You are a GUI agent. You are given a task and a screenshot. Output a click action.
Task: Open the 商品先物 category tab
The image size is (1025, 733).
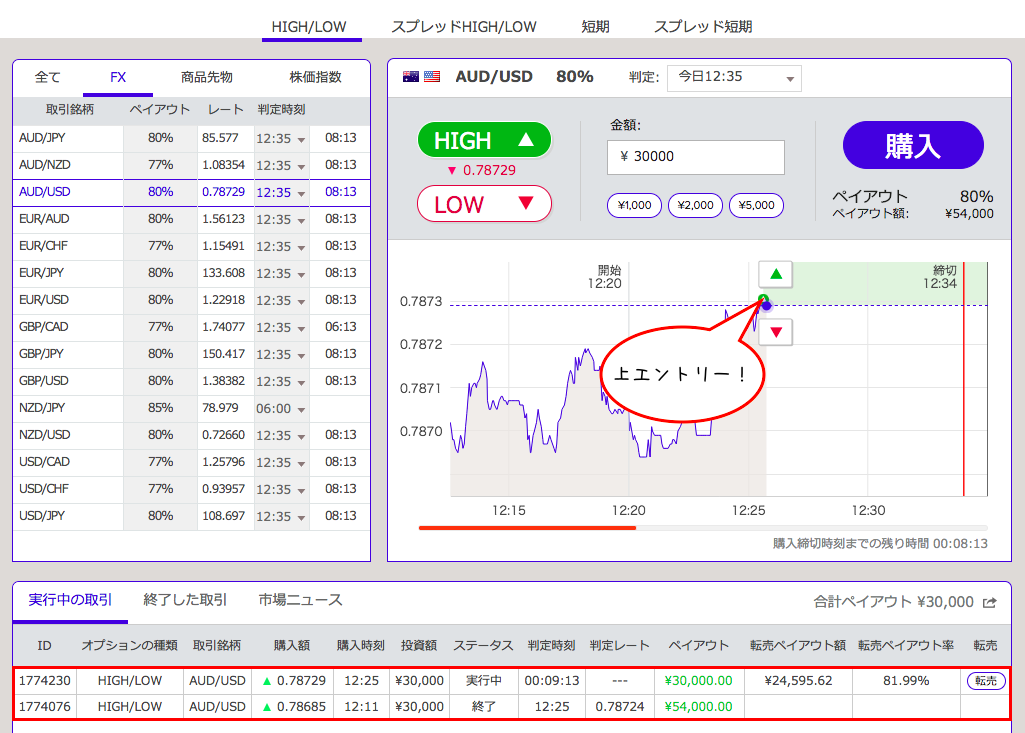point(207,77)
